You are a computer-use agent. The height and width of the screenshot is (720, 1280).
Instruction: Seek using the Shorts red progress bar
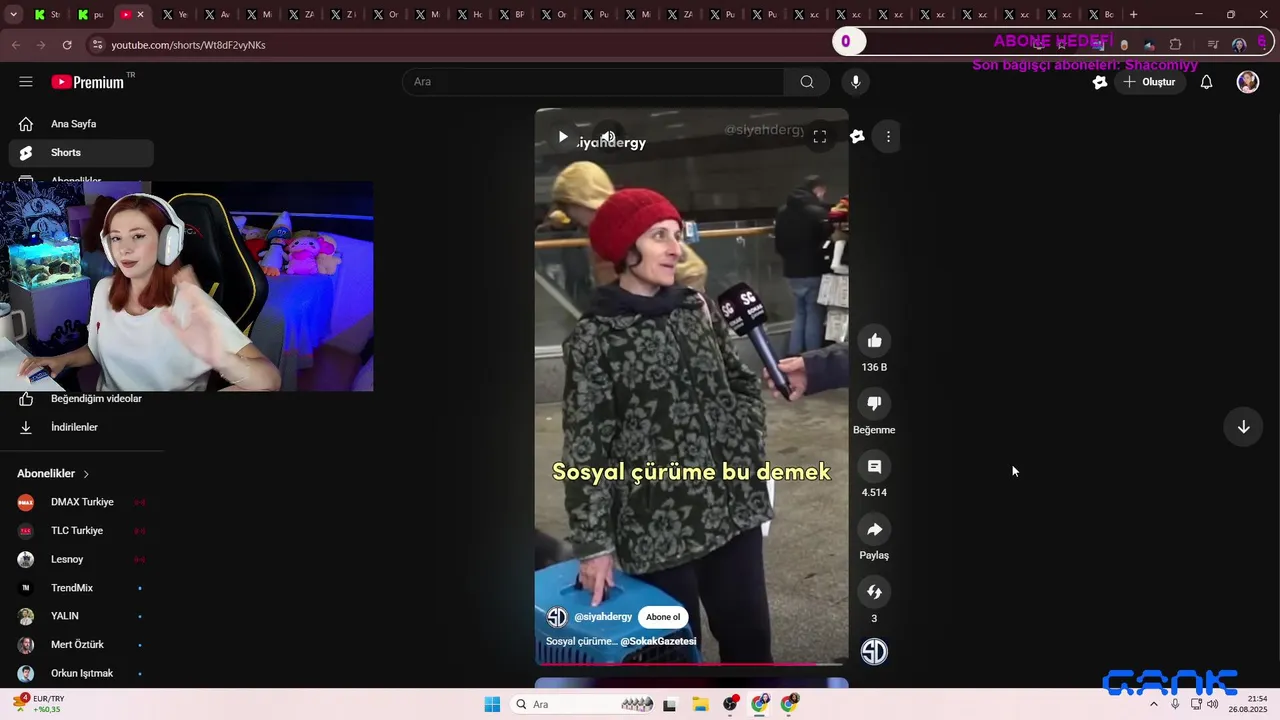click(x=691, y=664)
